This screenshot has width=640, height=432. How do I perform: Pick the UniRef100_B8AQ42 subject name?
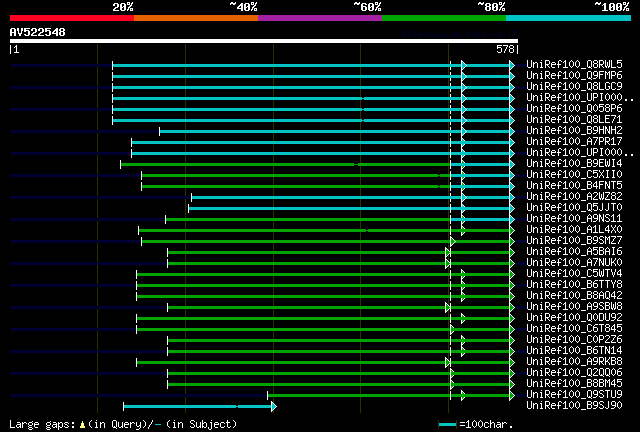click(574, 296)
